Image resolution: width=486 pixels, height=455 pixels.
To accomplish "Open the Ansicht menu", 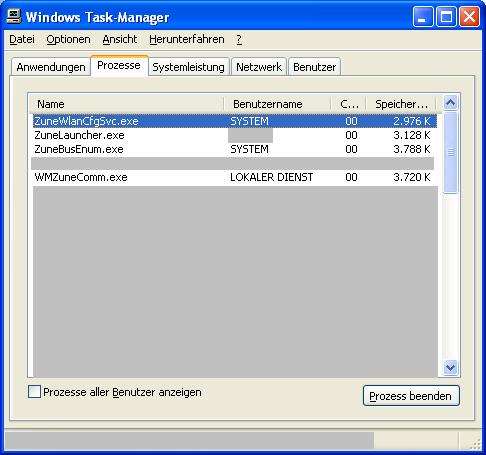I will 120,39.
